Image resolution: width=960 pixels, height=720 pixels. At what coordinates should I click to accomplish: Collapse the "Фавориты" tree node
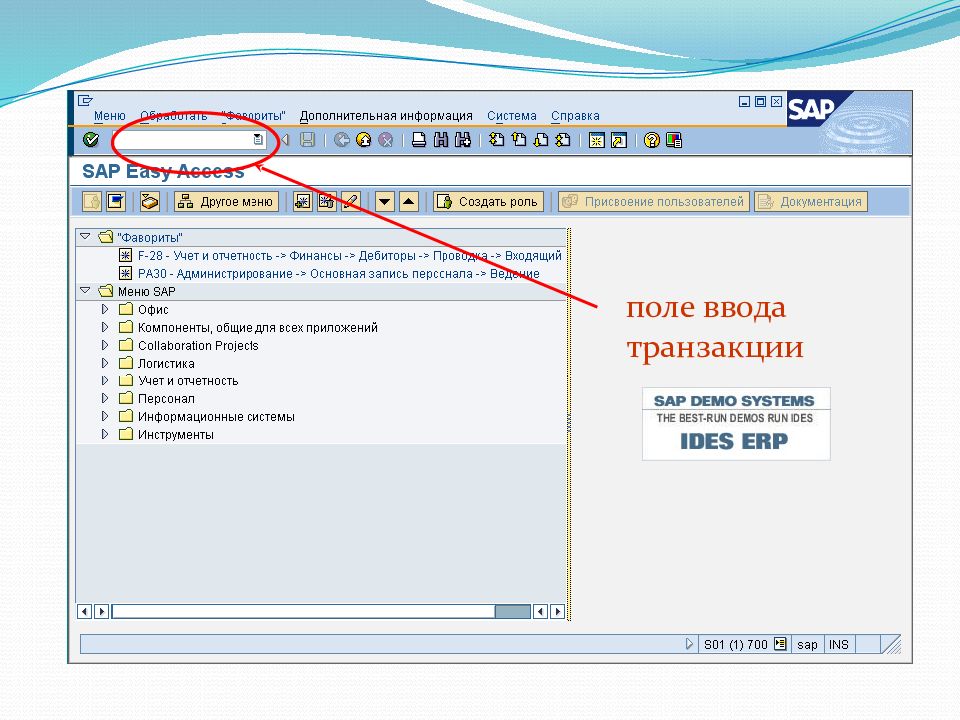85,236
